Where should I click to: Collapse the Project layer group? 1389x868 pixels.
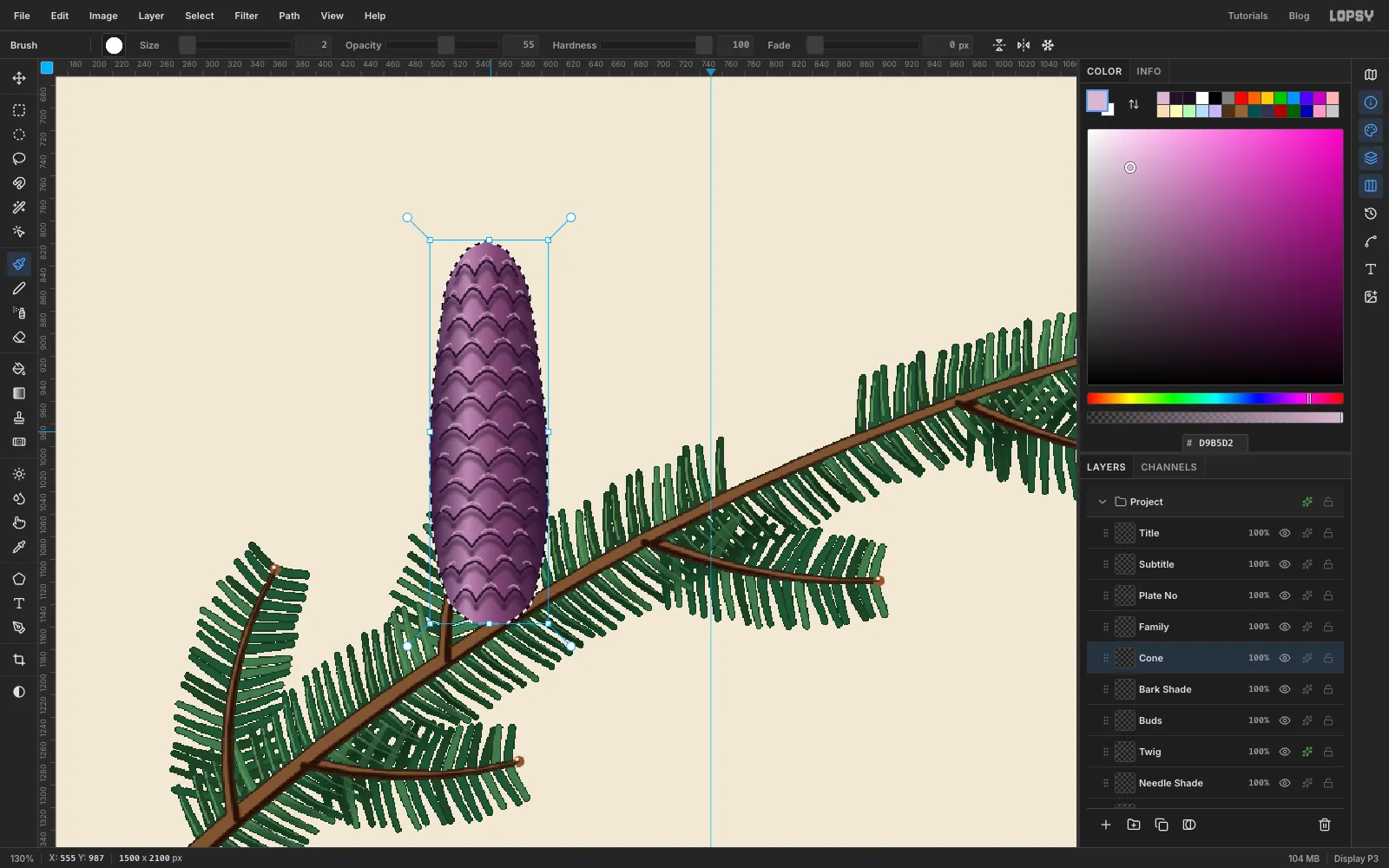(1103, 502)
